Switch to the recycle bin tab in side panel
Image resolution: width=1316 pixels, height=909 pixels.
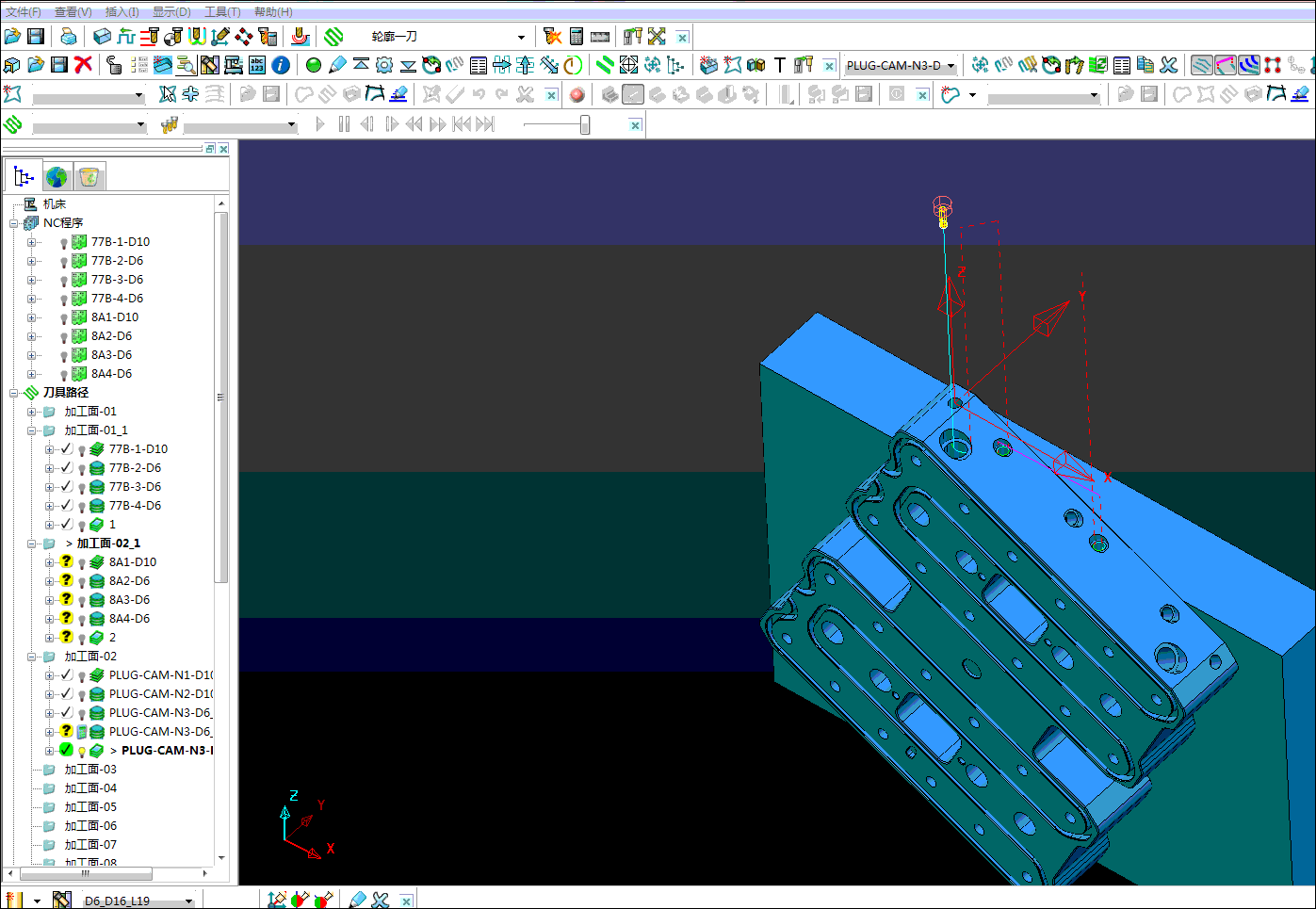(x=89, y=176)
